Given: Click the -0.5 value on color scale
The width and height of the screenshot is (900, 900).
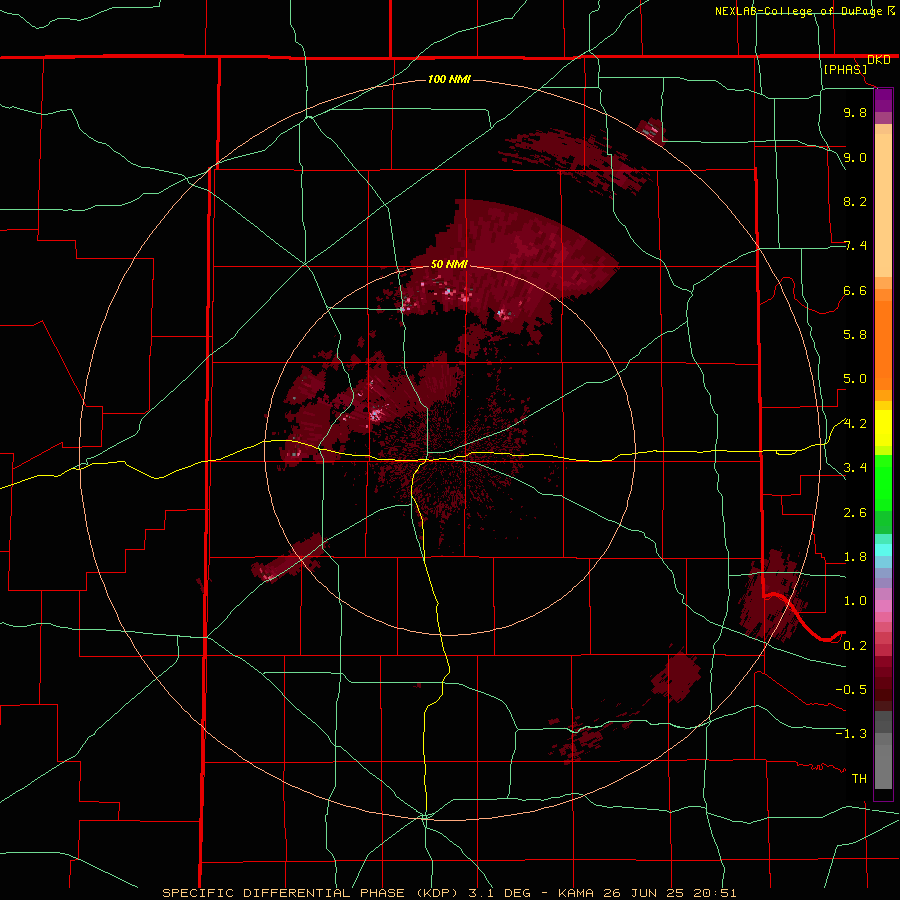Looking at the screenshot, I should click(x=851, y=689).
